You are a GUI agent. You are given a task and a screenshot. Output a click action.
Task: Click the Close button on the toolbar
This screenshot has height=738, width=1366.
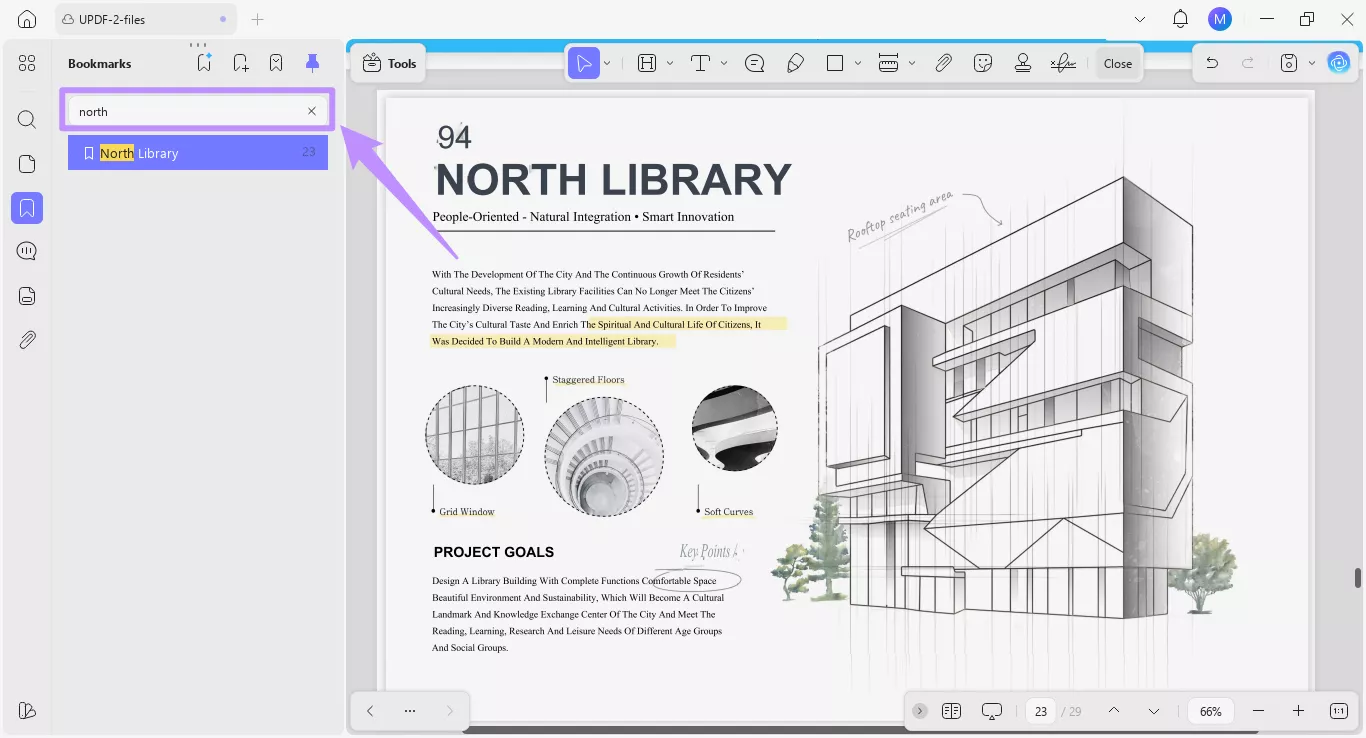1117,62
